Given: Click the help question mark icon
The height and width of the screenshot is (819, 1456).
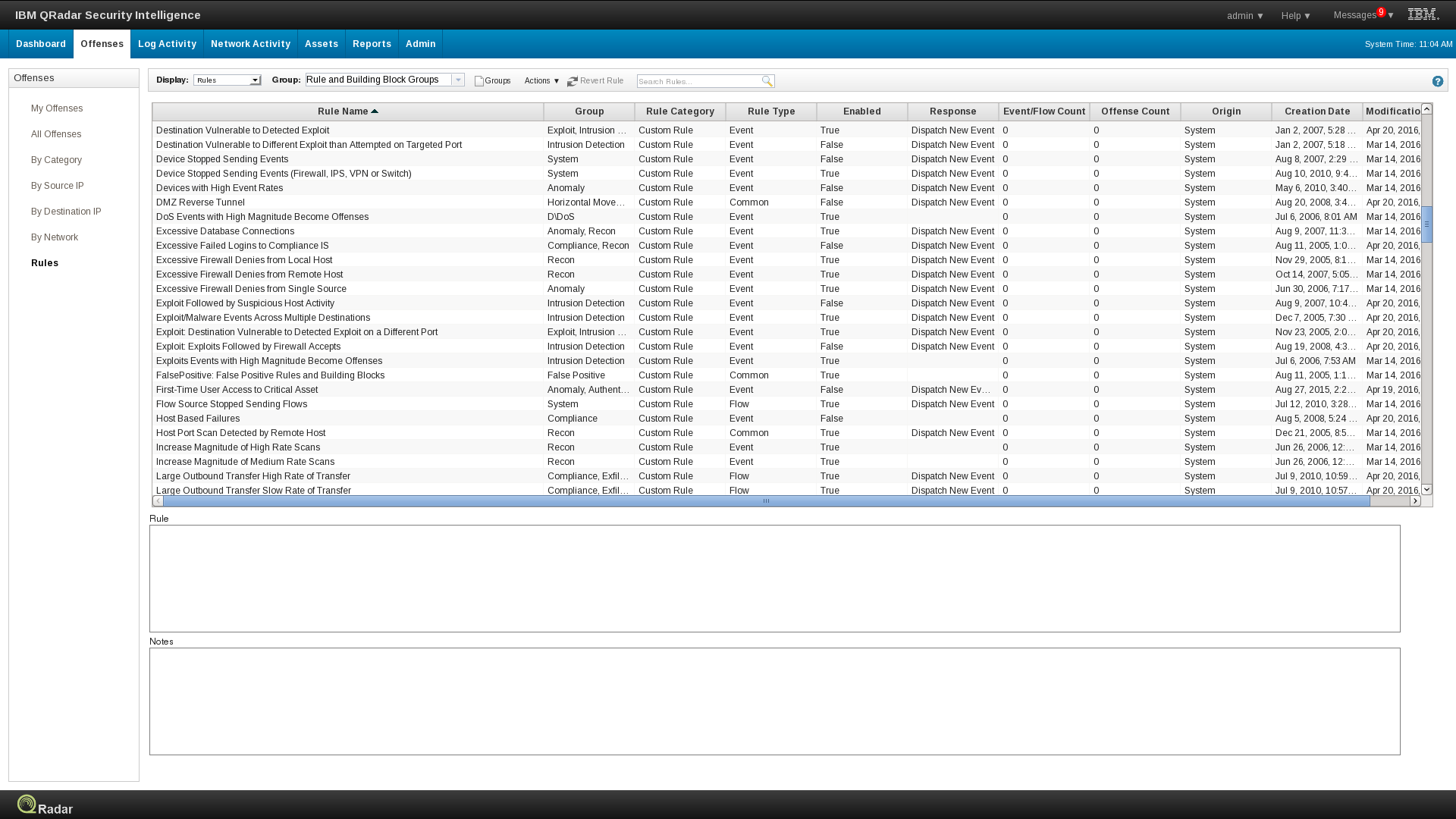Looking at the screenshot, I should (1437, 80).
